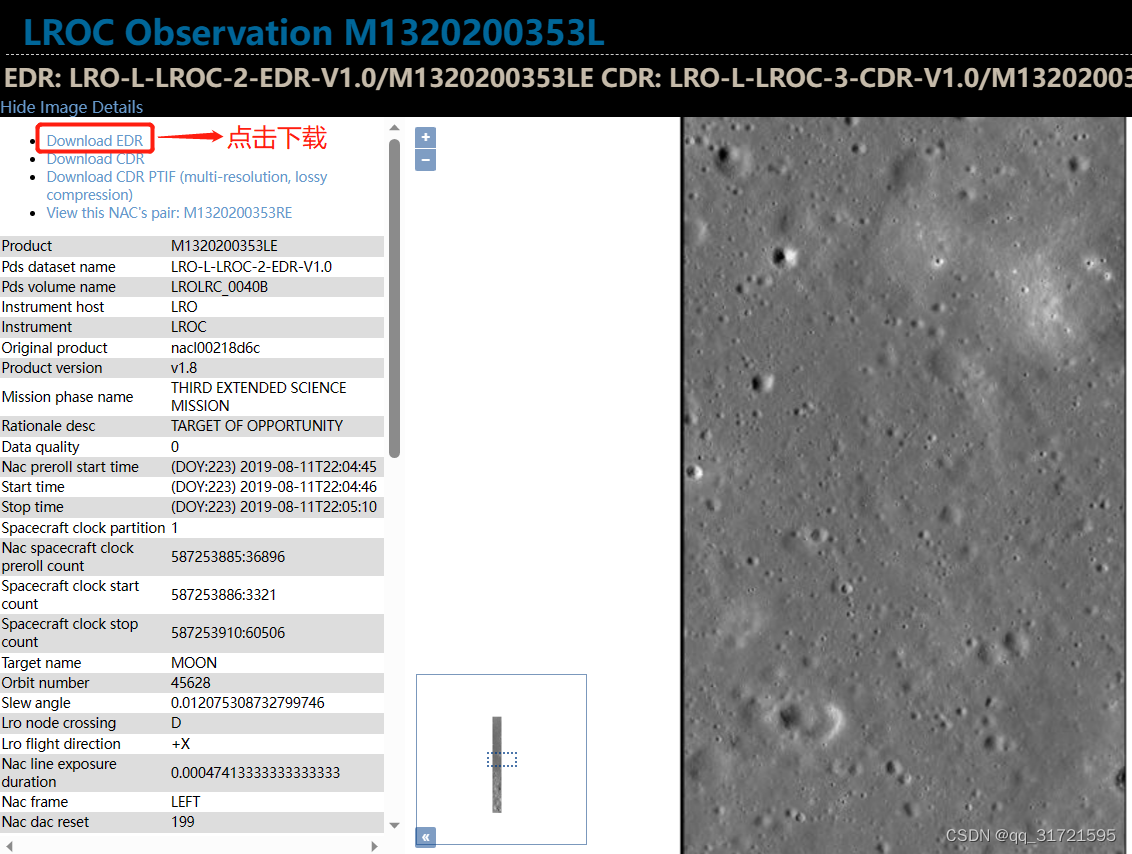Viewport: 1132px width, 854px height.
Task: Click the image strip thumbnail in overview map
Action: pos(497,764)
